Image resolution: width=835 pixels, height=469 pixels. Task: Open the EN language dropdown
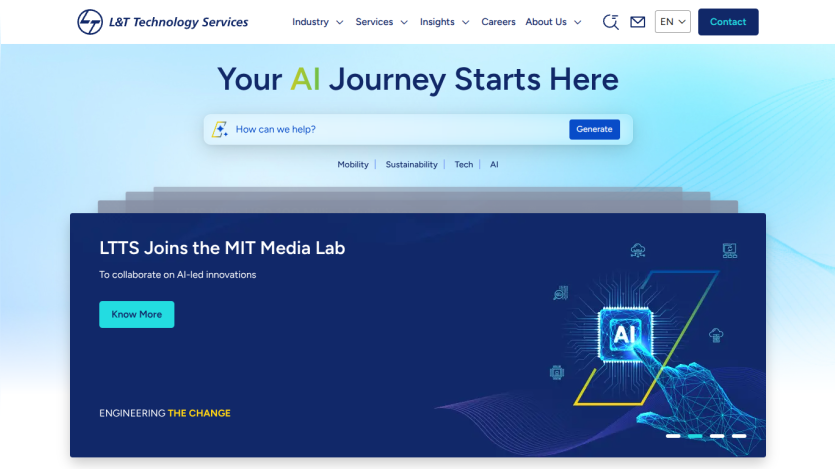coord(673,22)
